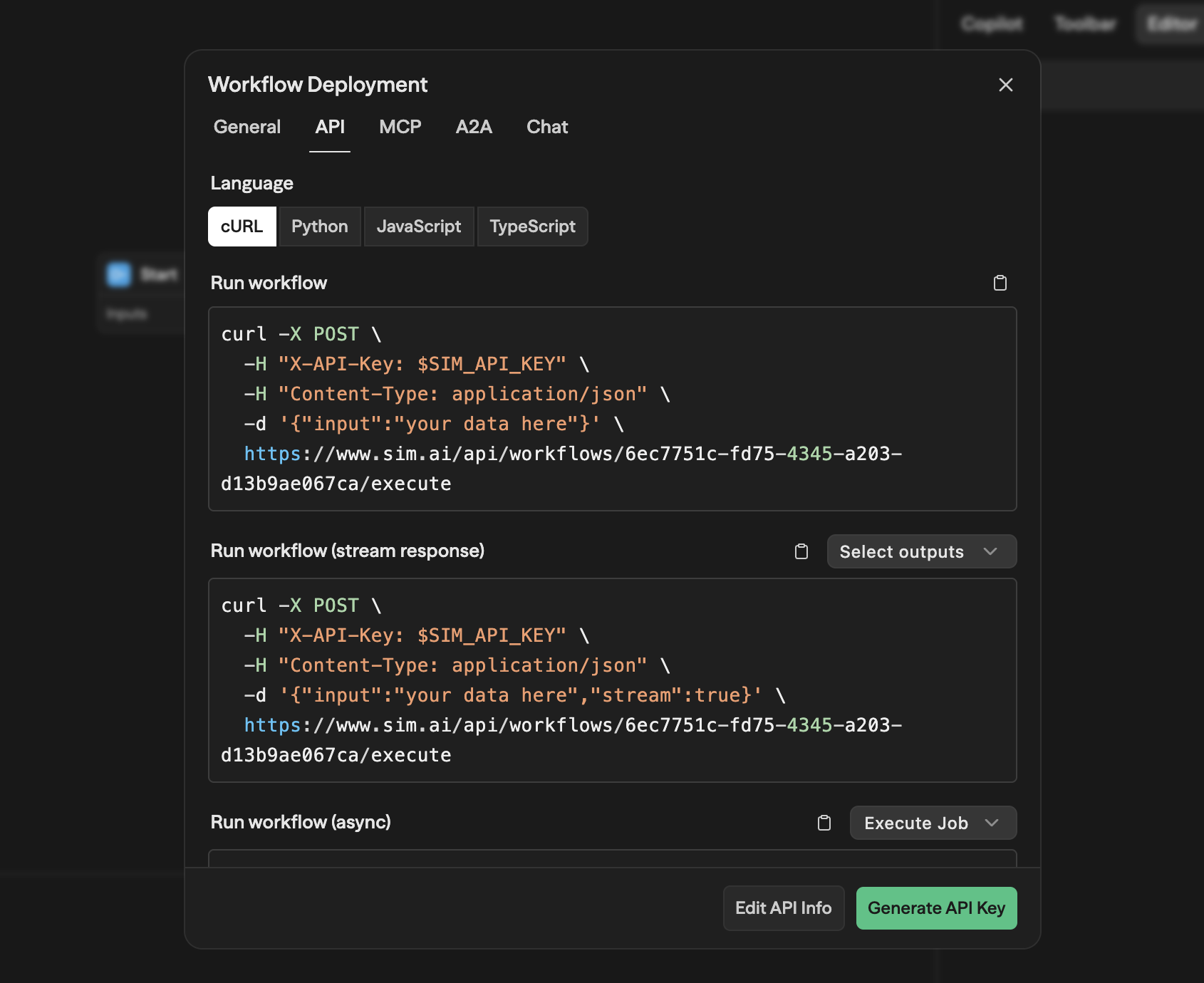Image resolution: width=1204 pixels, height=983 pixels.
Task: Switch to the General tab
Action: [246, 127]
